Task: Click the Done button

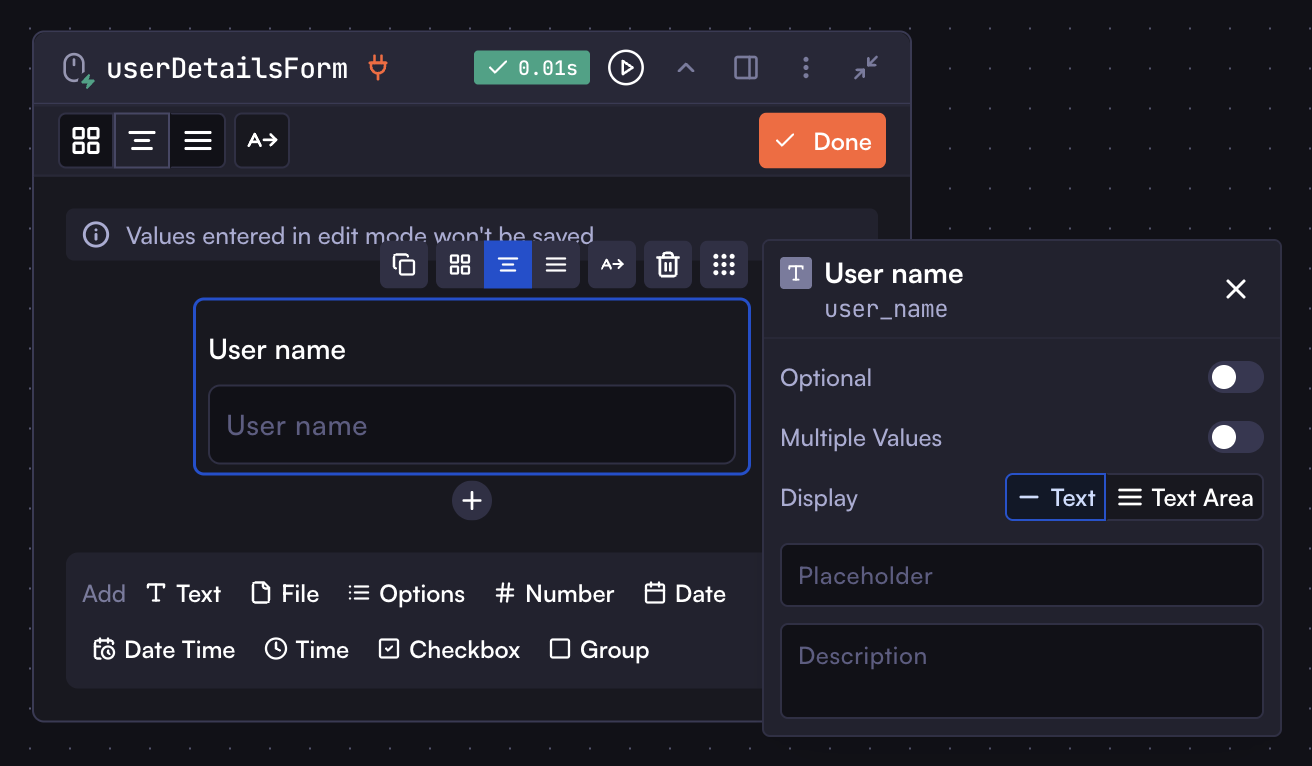Action: click(x=822, y=141)
